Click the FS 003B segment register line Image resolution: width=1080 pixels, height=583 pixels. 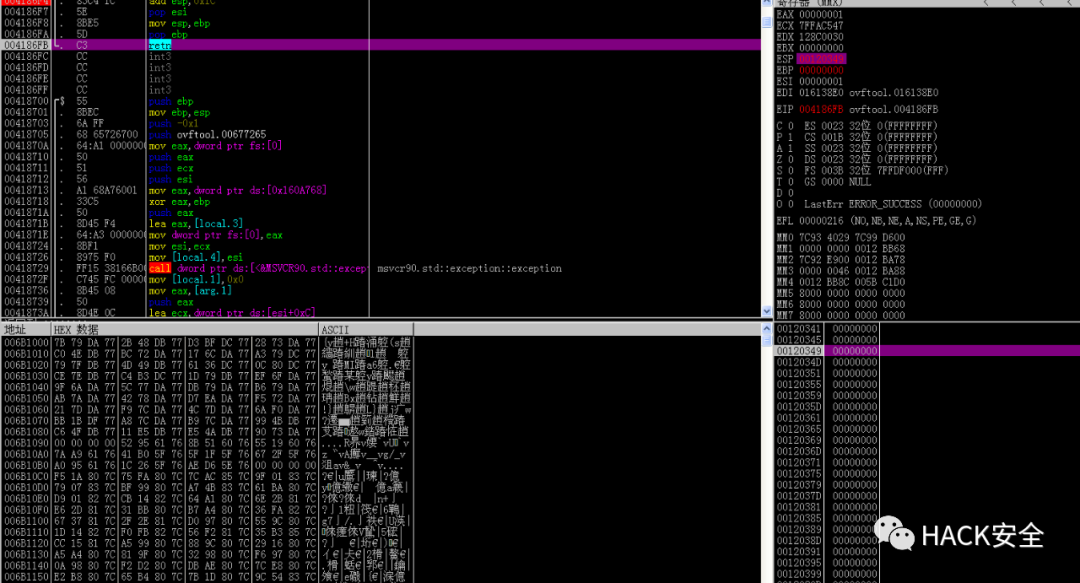876,170
